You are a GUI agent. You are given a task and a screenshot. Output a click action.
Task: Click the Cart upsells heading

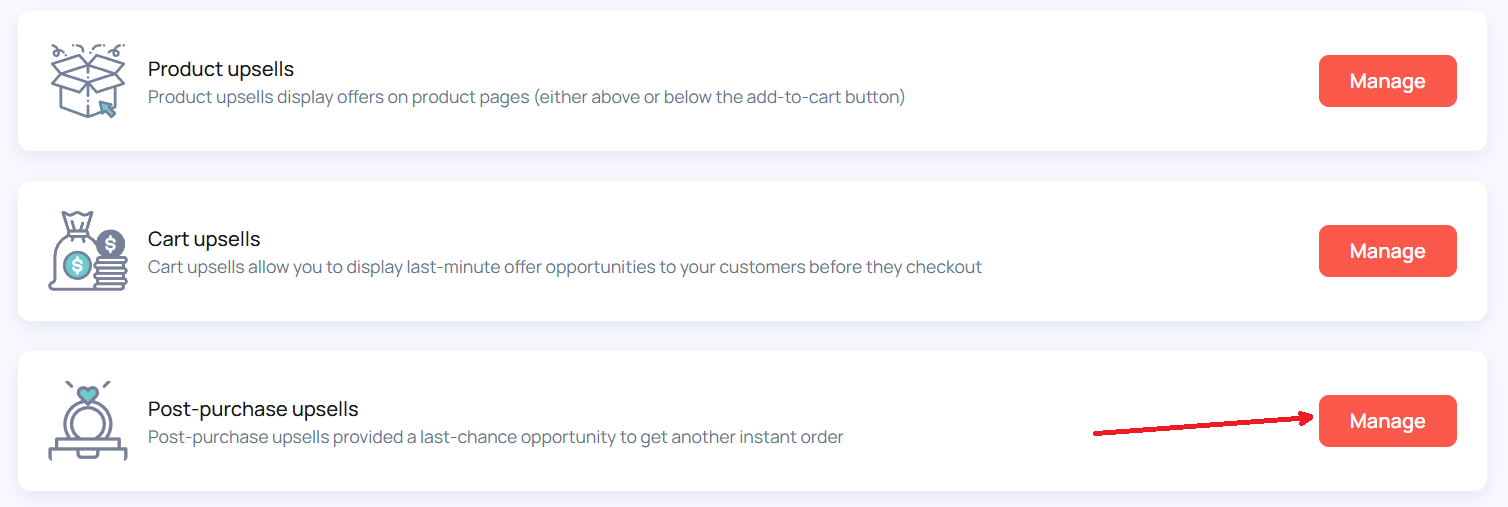pos(204,239)
